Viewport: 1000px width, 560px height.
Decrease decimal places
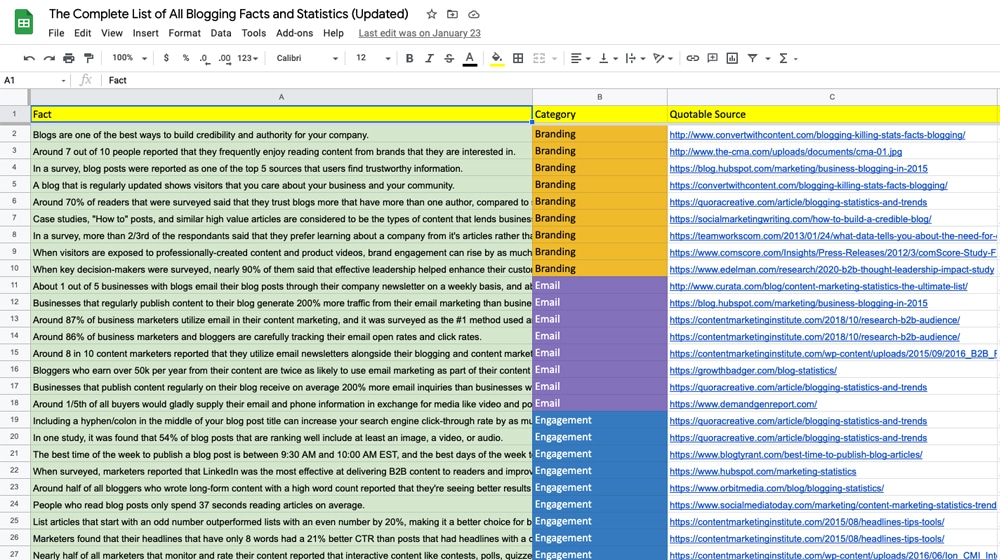(204, 58)
